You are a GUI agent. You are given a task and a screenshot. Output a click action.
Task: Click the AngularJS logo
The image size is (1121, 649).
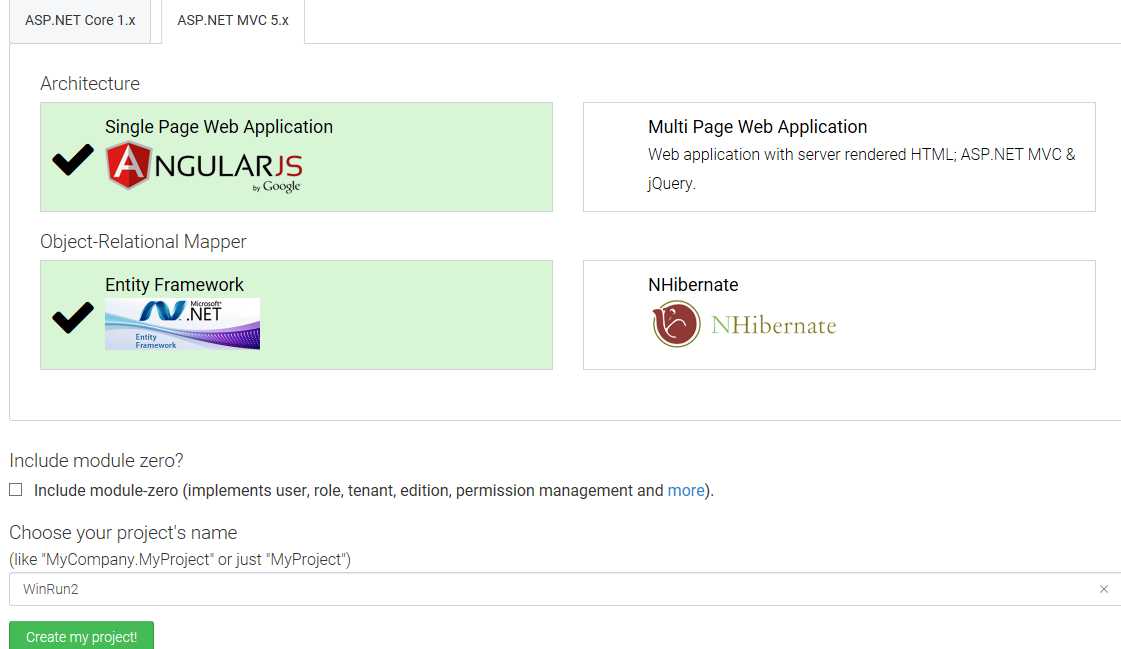click(204, 167)
